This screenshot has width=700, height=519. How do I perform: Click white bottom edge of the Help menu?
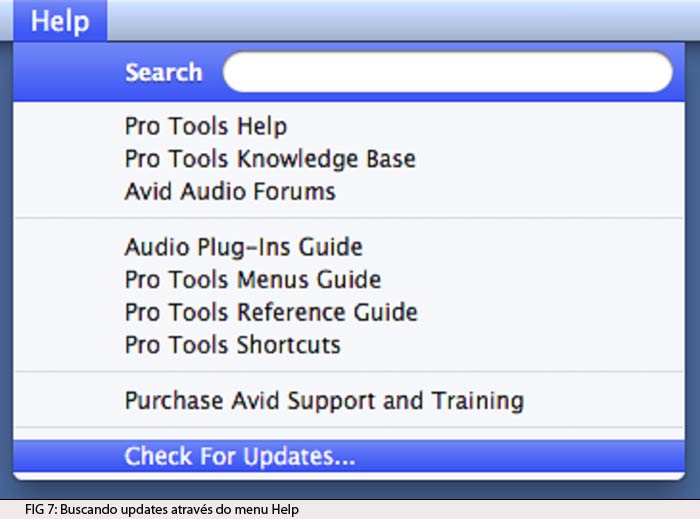349,476
